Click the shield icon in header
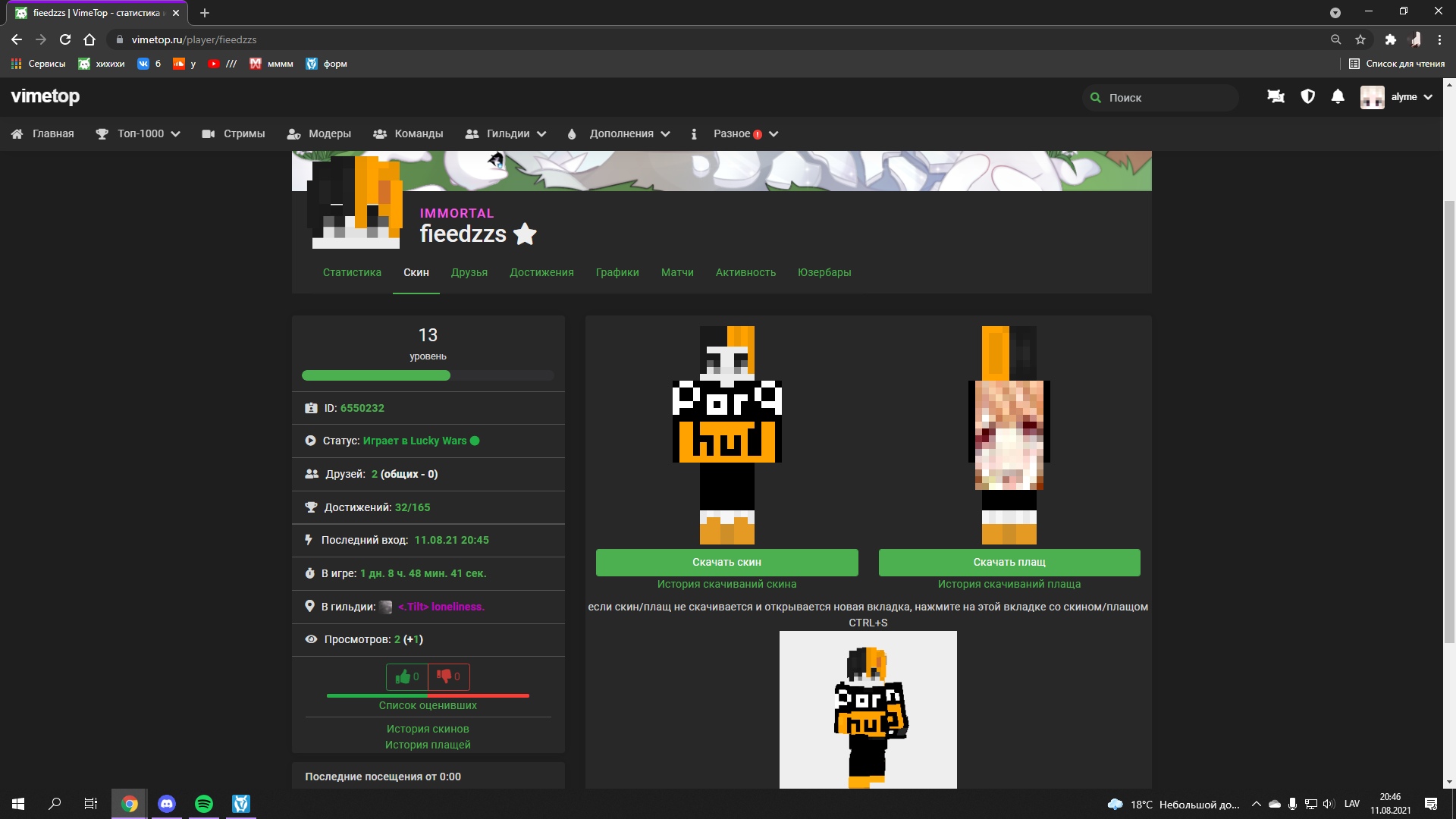 coord(1307,97)
